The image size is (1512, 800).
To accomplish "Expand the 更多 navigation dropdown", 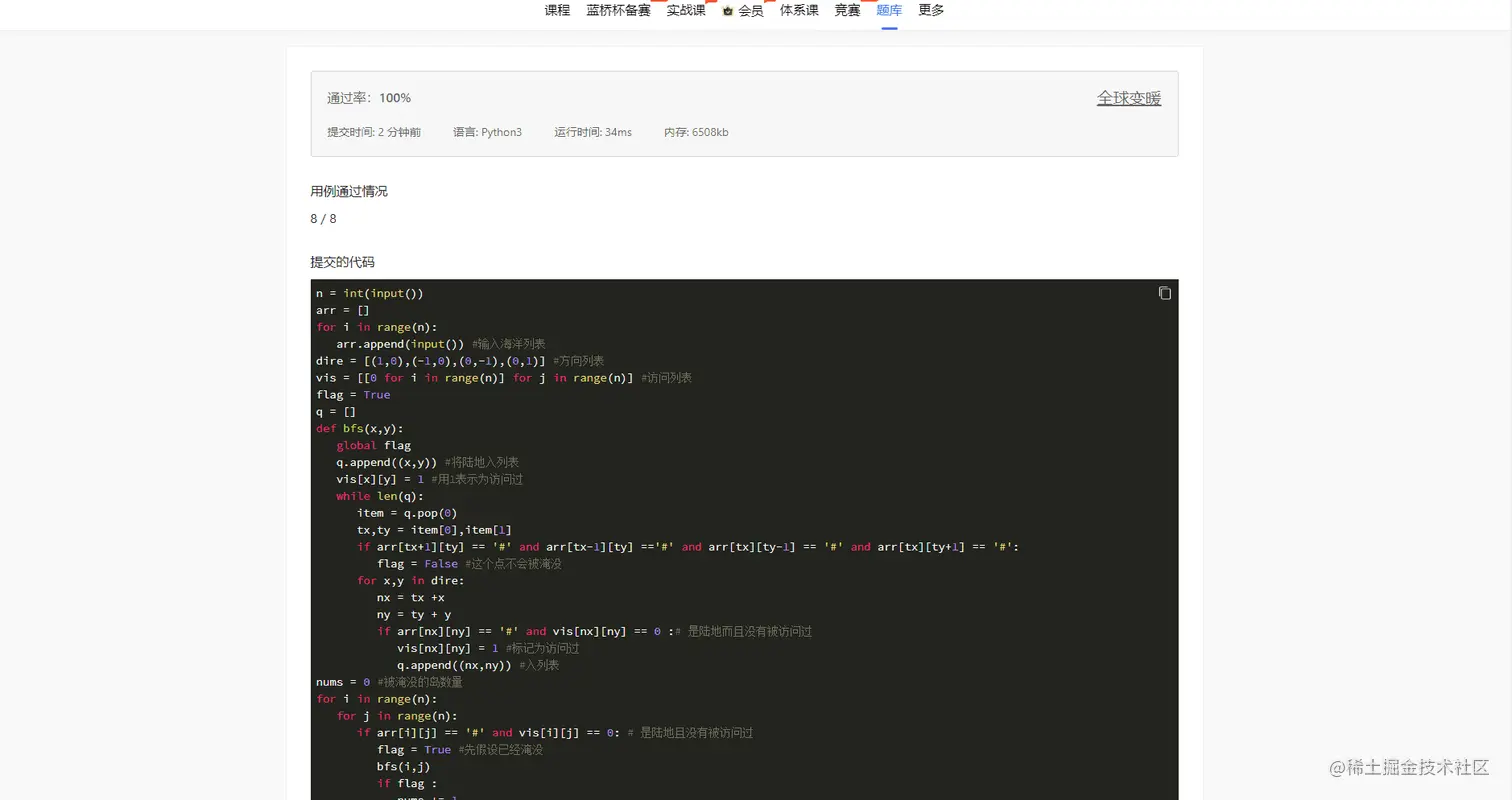I will 930,11.
